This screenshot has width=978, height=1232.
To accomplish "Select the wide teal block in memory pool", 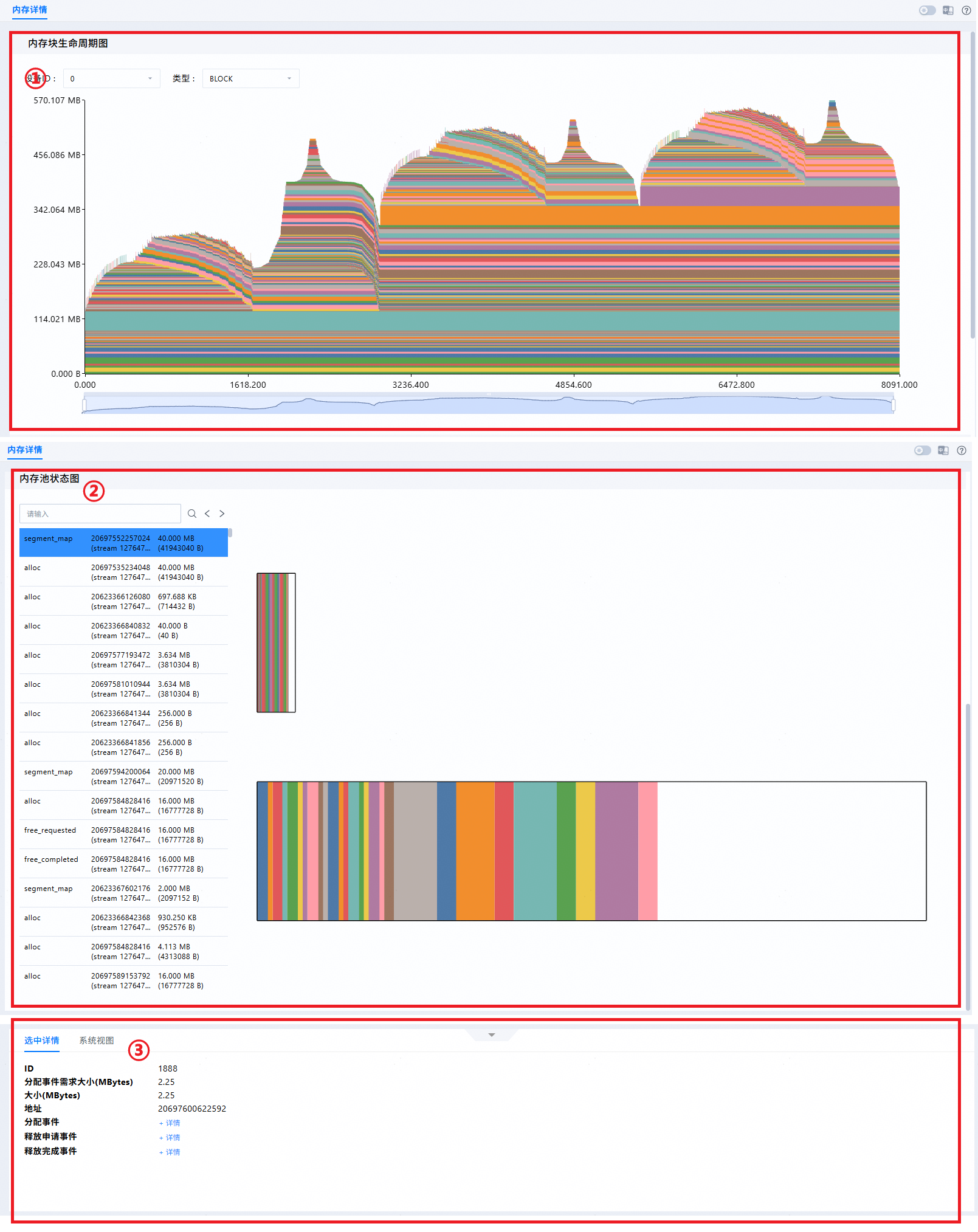I will [x=535, y=851].
